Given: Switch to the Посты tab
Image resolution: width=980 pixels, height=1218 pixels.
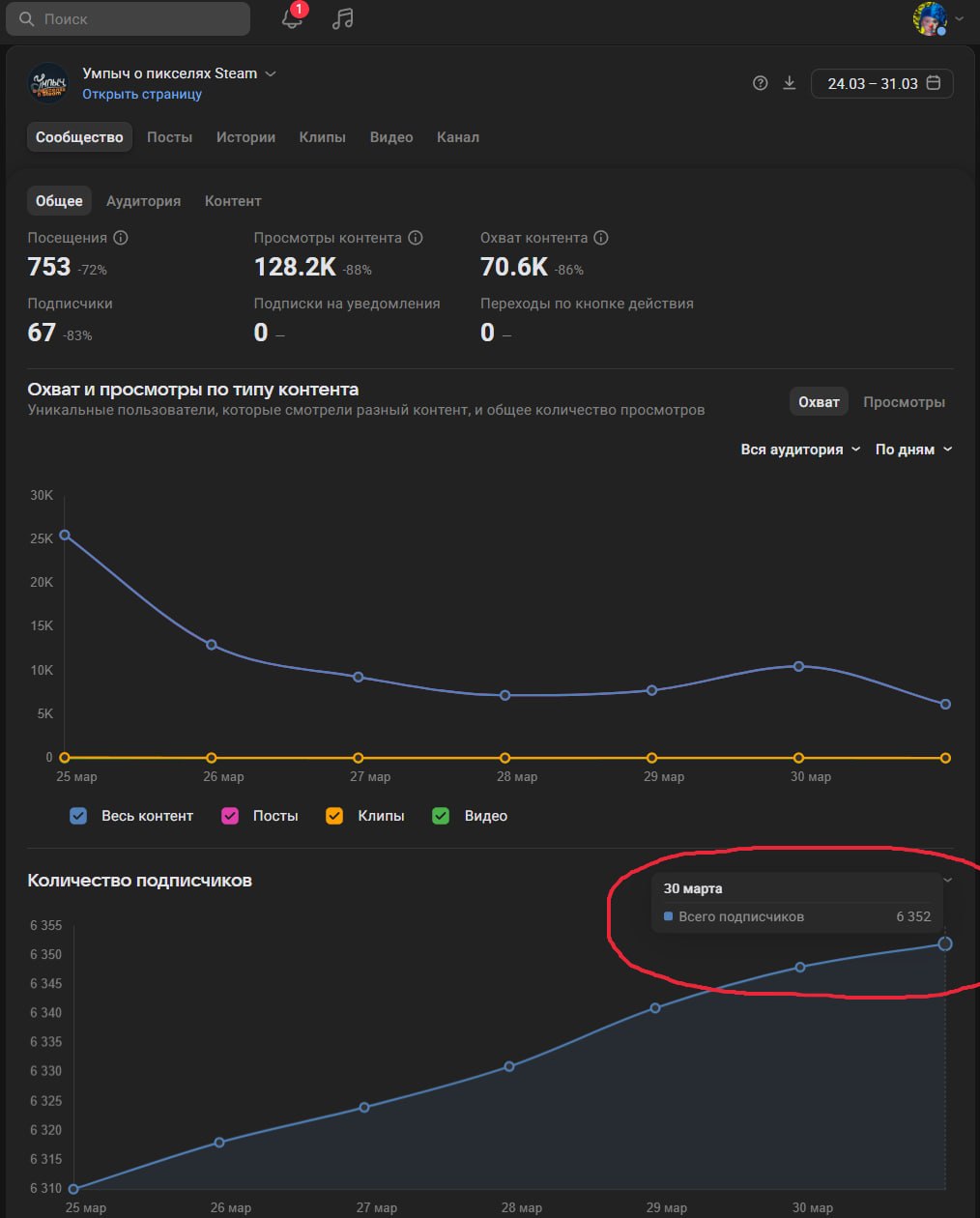Looking at the screenshot, I should pos(169,137).
